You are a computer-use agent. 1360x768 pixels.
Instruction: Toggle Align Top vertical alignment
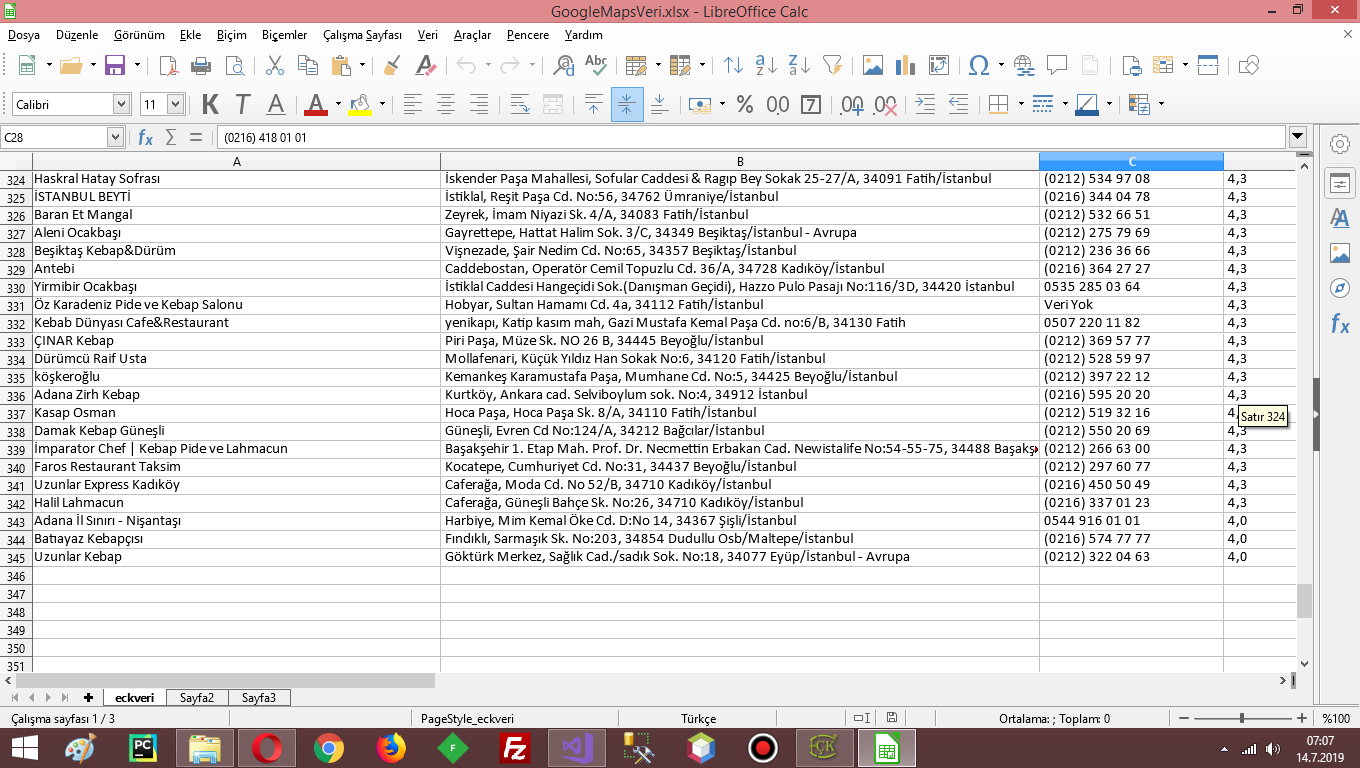(x=594, y=104)
